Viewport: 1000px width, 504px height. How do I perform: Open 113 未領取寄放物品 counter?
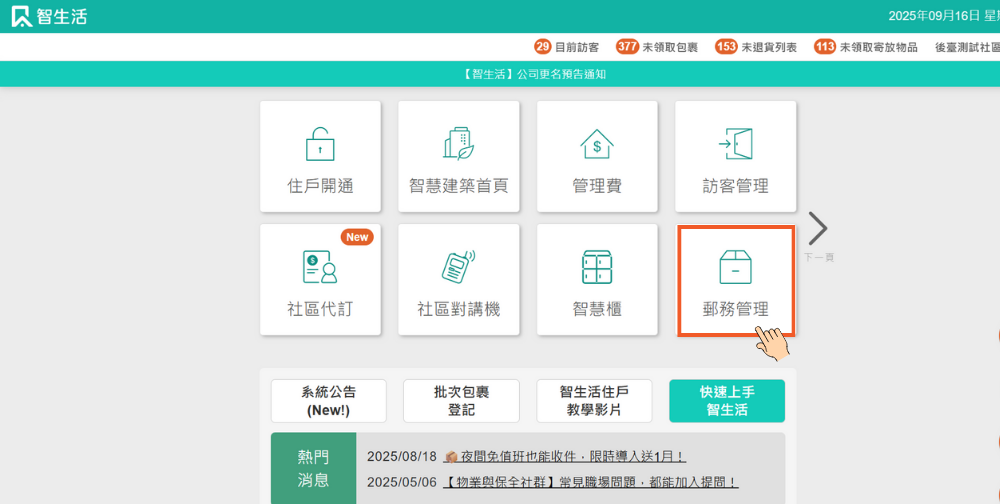pos(866,47)
